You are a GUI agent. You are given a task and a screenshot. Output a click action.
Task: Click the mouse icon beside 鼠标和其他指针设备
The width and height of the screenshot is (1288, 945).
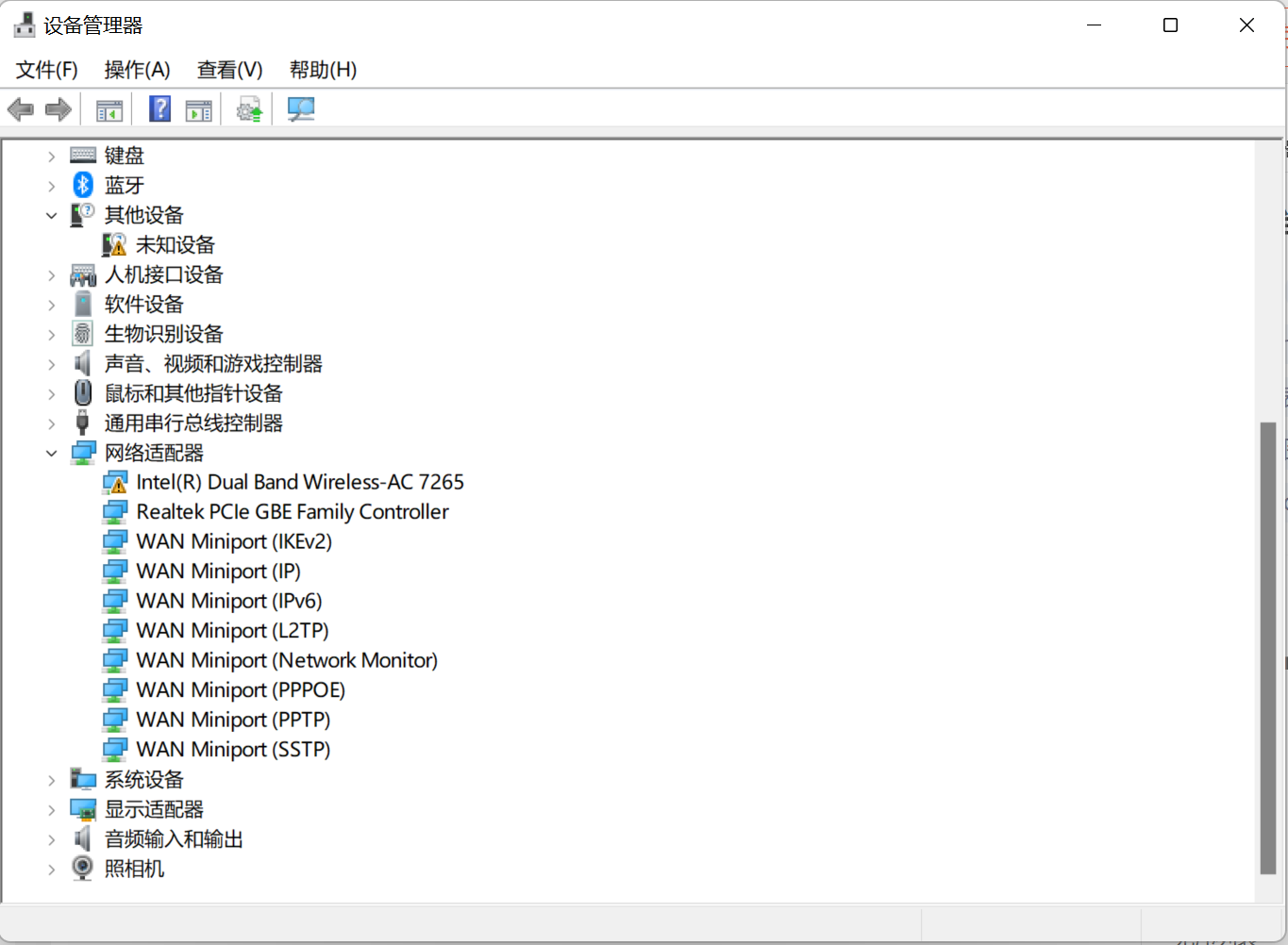[83, 393]
